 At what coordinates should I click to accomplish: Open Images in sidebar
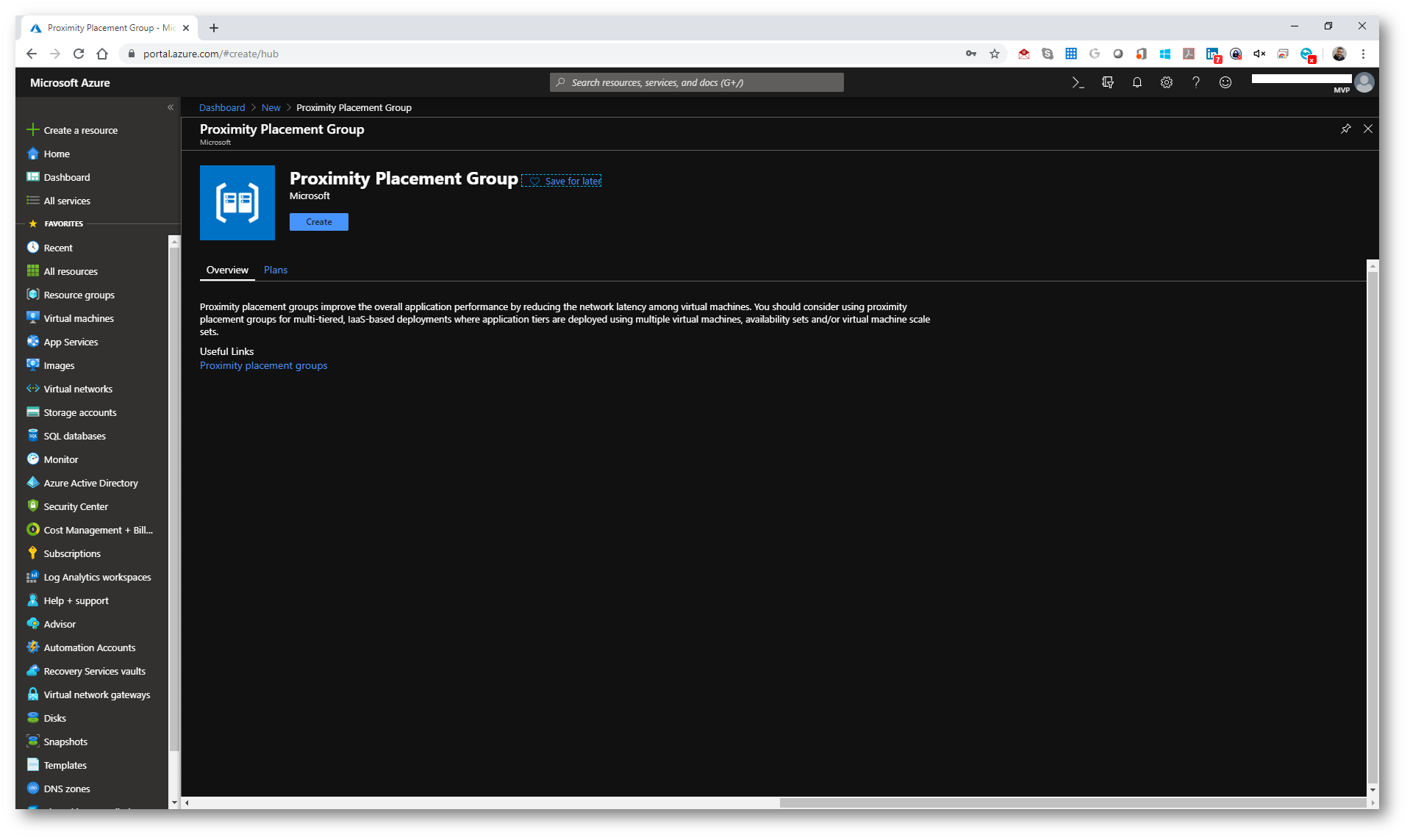click(59, 365)
